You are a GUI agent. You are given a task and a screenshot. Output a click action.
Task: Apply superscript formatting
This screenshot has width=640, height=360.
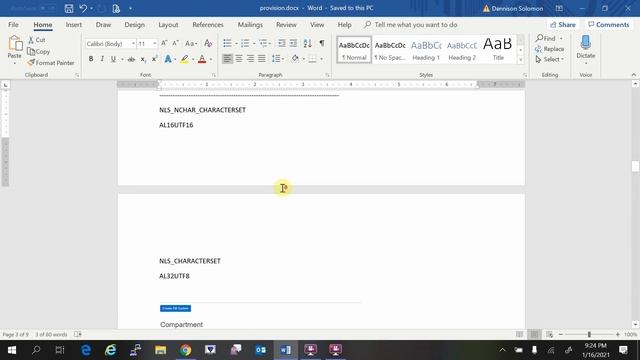click(154, 59)
